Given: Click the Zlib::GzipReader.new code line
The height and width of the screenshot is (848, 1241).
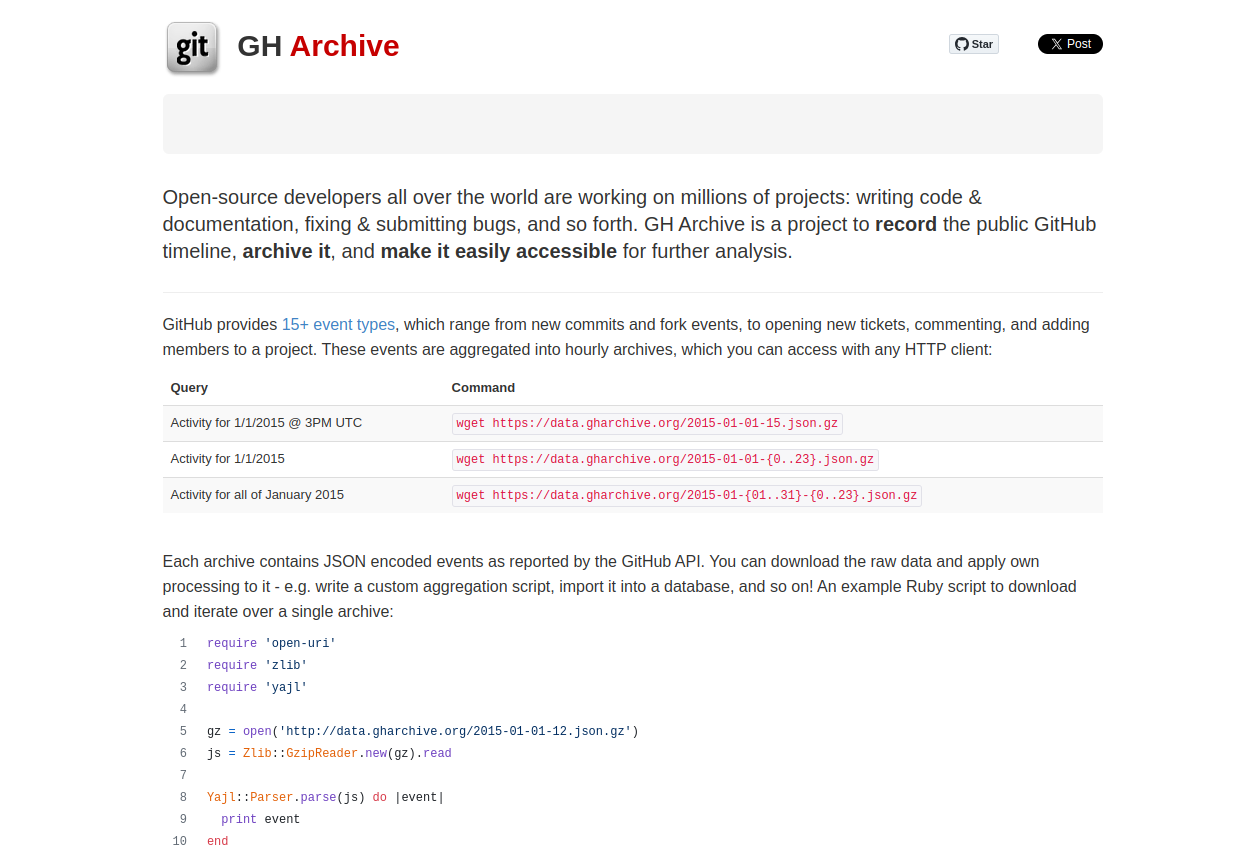Looking at the screenshot, I should 329,753.
